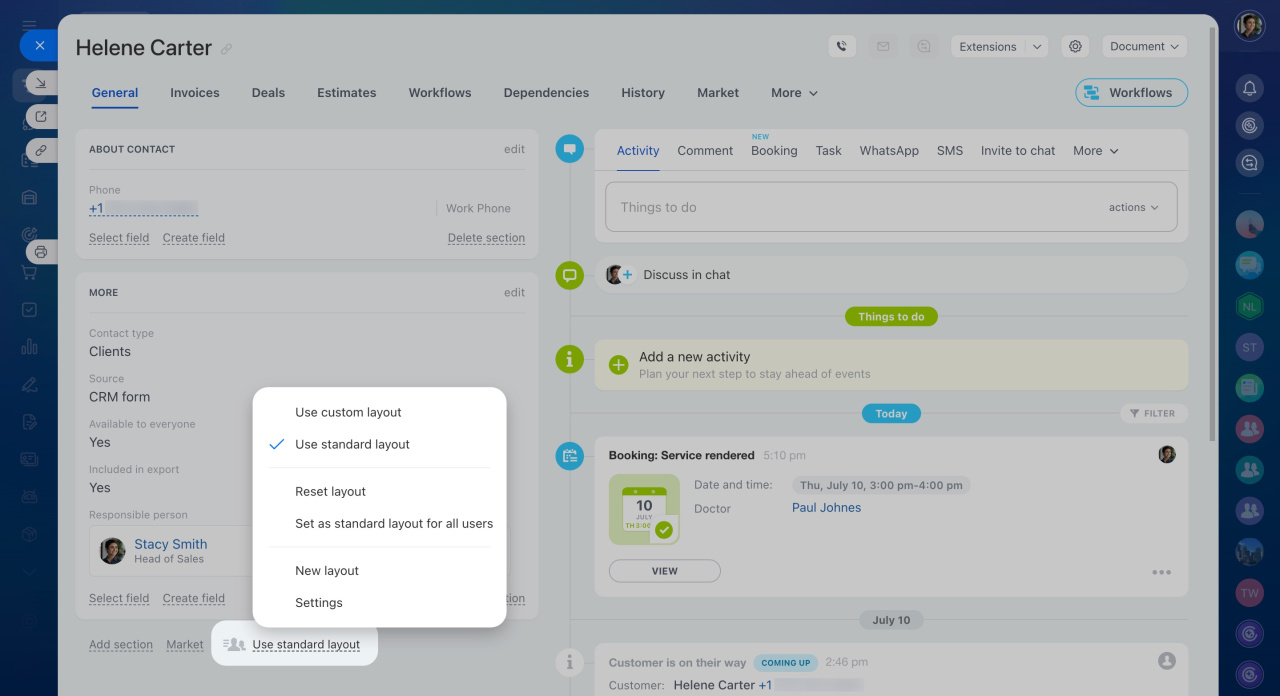The height and width of the screenshot is (696, 1280).
Task: Open the Extensions dropdown
Action: click(x=998, y=46)
